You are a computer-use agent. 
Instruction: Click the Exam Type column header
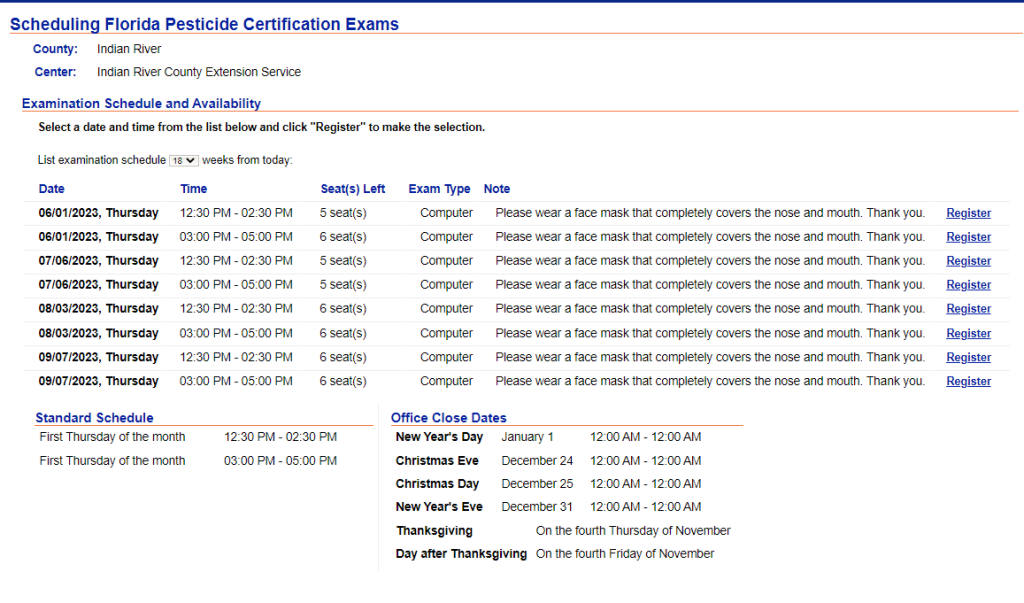439,189
